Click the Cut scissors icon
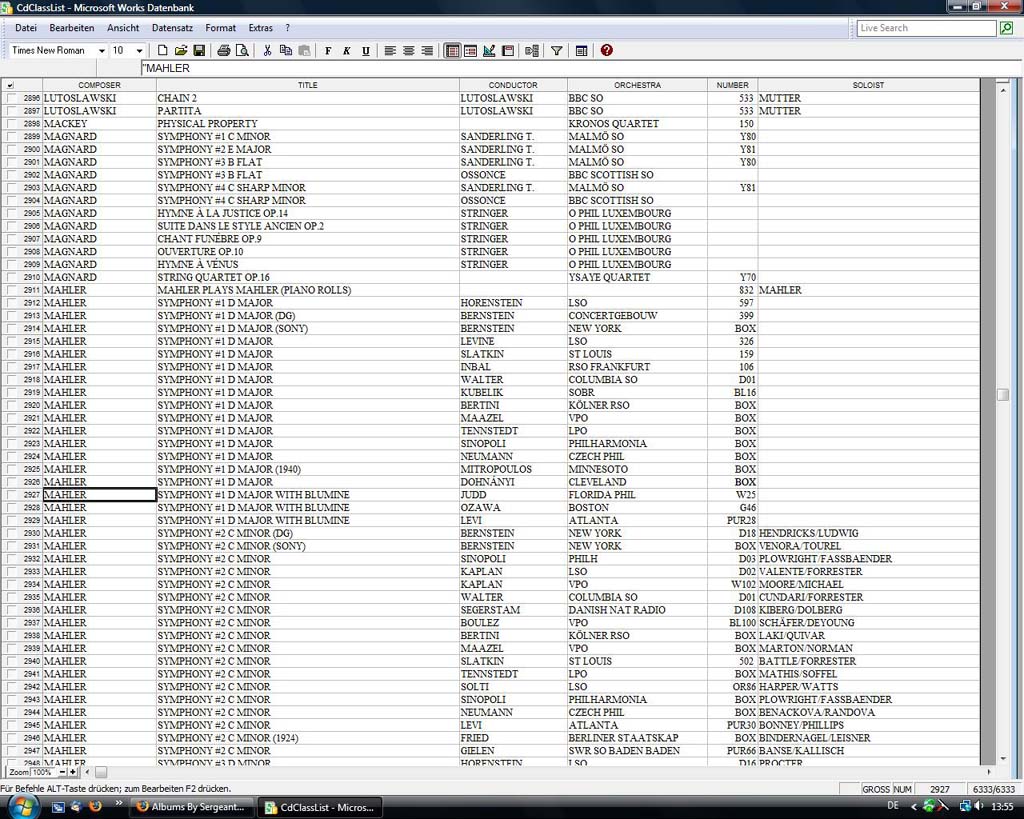 click(x=267, y=51)
